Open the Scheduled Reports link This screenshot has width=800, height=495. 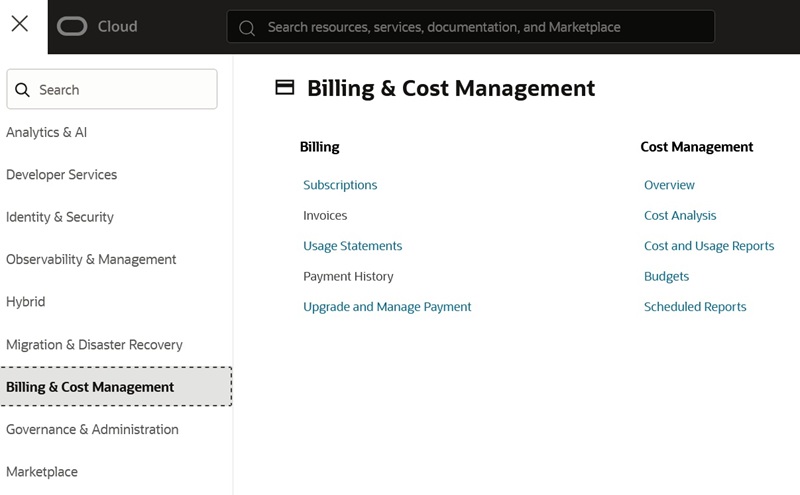pyautogui.click(x=694, y=307)
